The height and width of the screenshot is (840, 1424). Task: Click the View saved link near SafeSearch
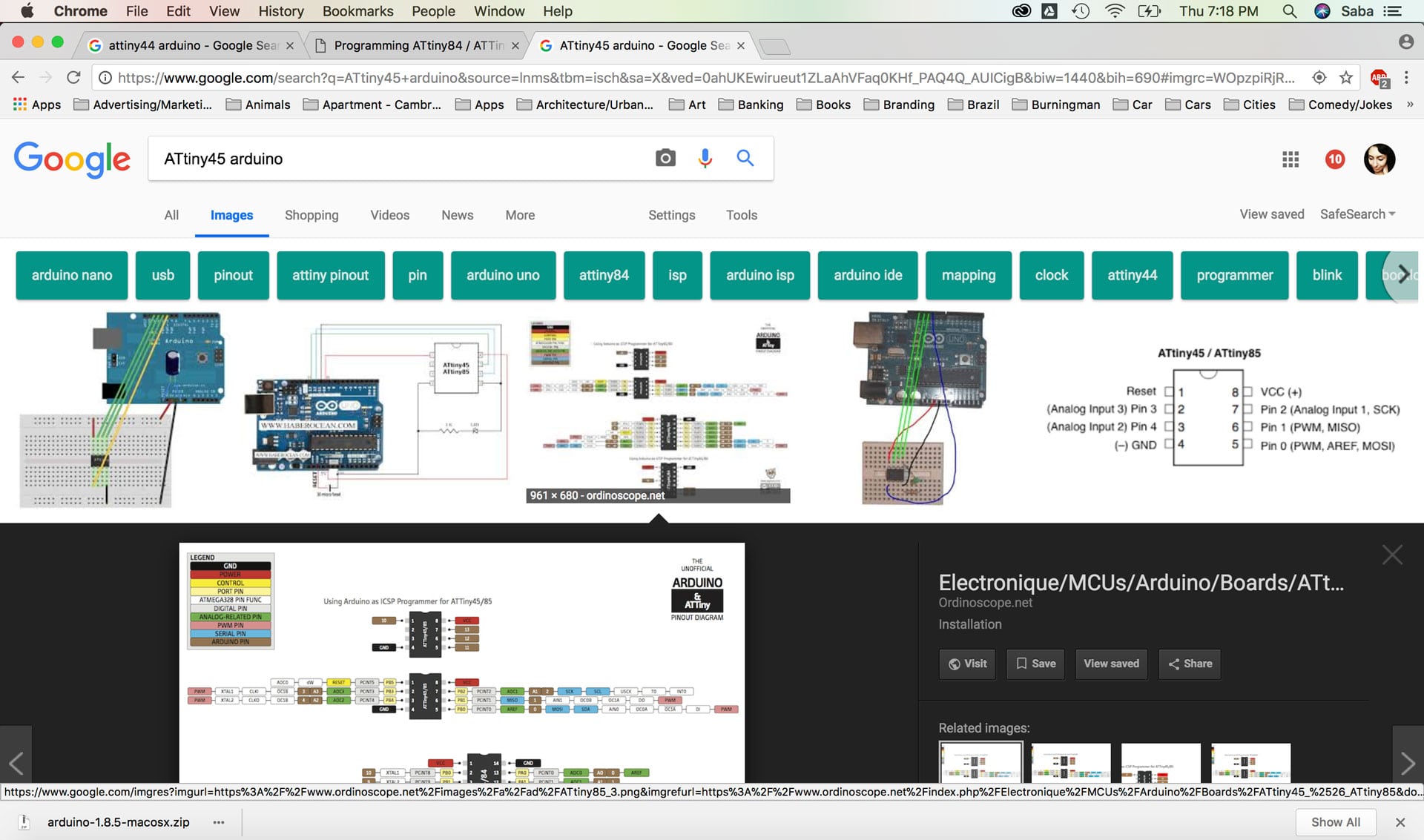pos(1271,214)
